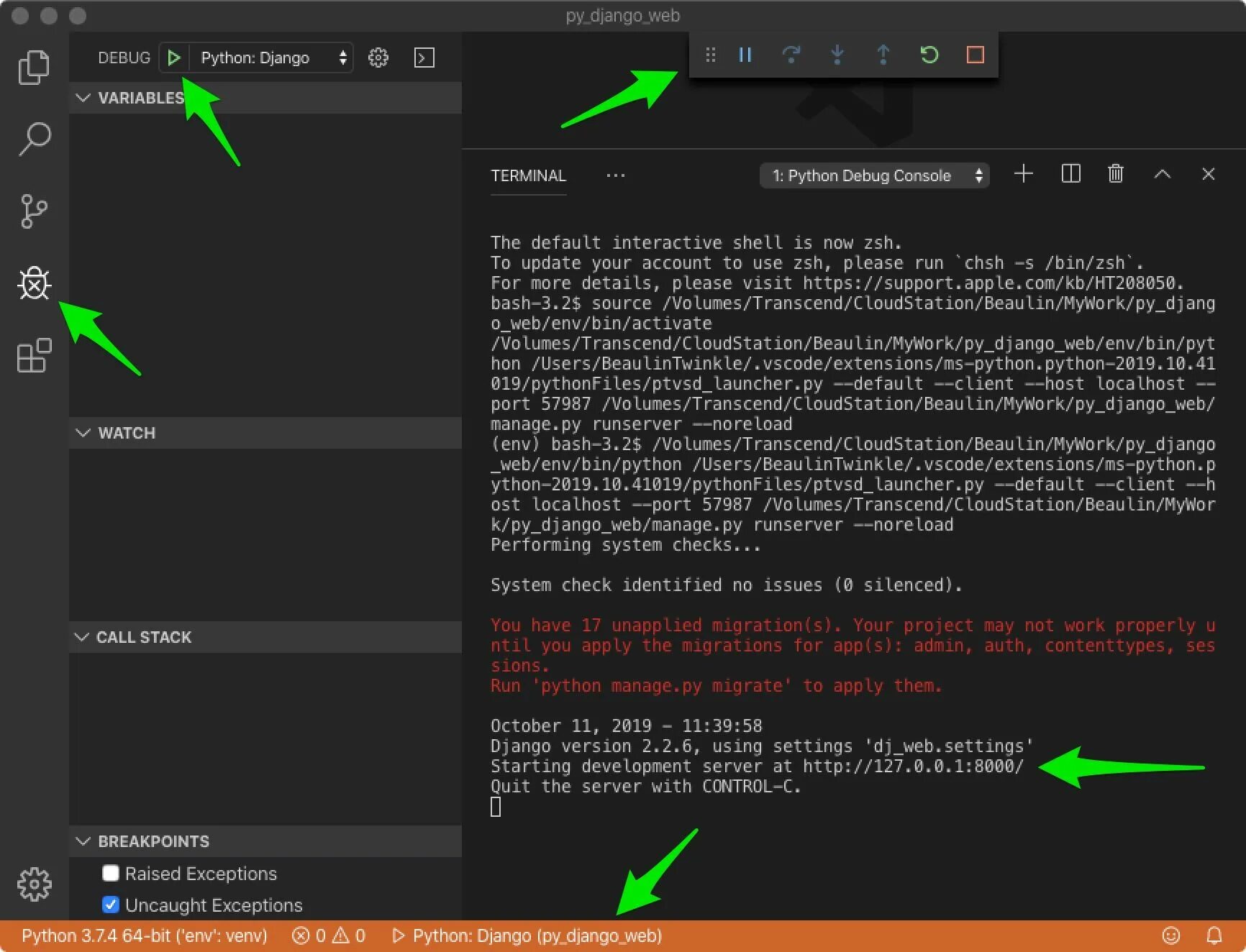Screen dimensions: 1246x952
Task: Open the Debug view bug icon
Action: [x=34, y=283]
